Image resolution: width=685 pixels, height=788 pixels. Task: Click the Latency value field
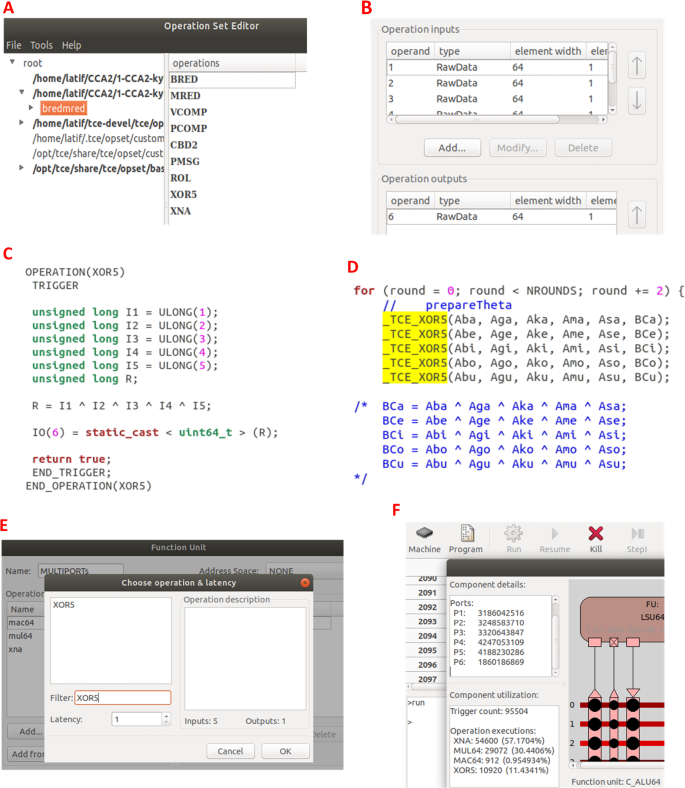(x=137, y=719)
